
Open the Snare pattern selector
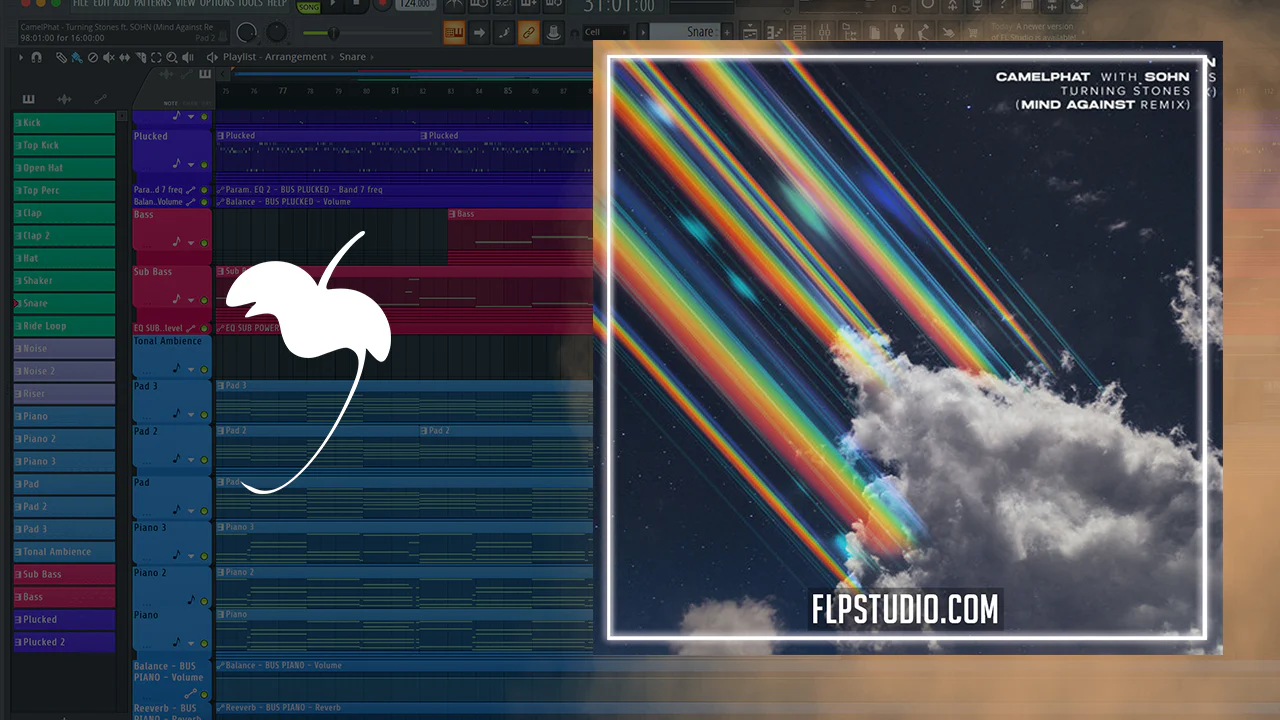click(691, 32)
